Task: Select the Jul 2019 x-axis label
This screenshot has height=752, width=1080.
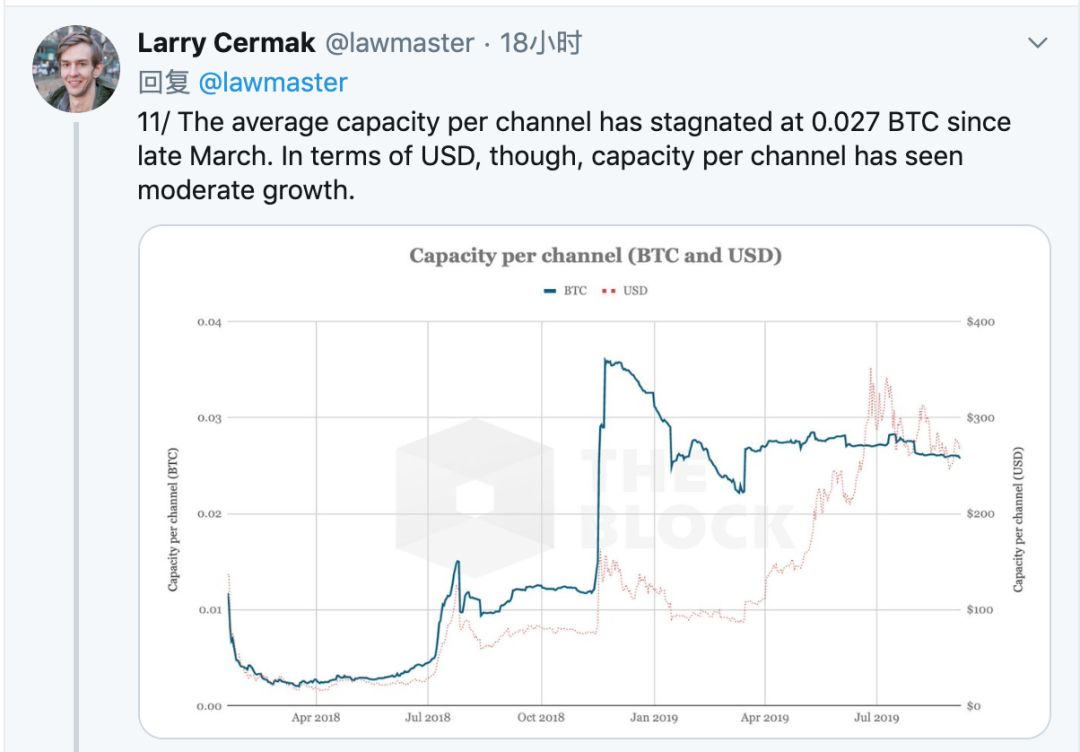Action: pos(876,717)
